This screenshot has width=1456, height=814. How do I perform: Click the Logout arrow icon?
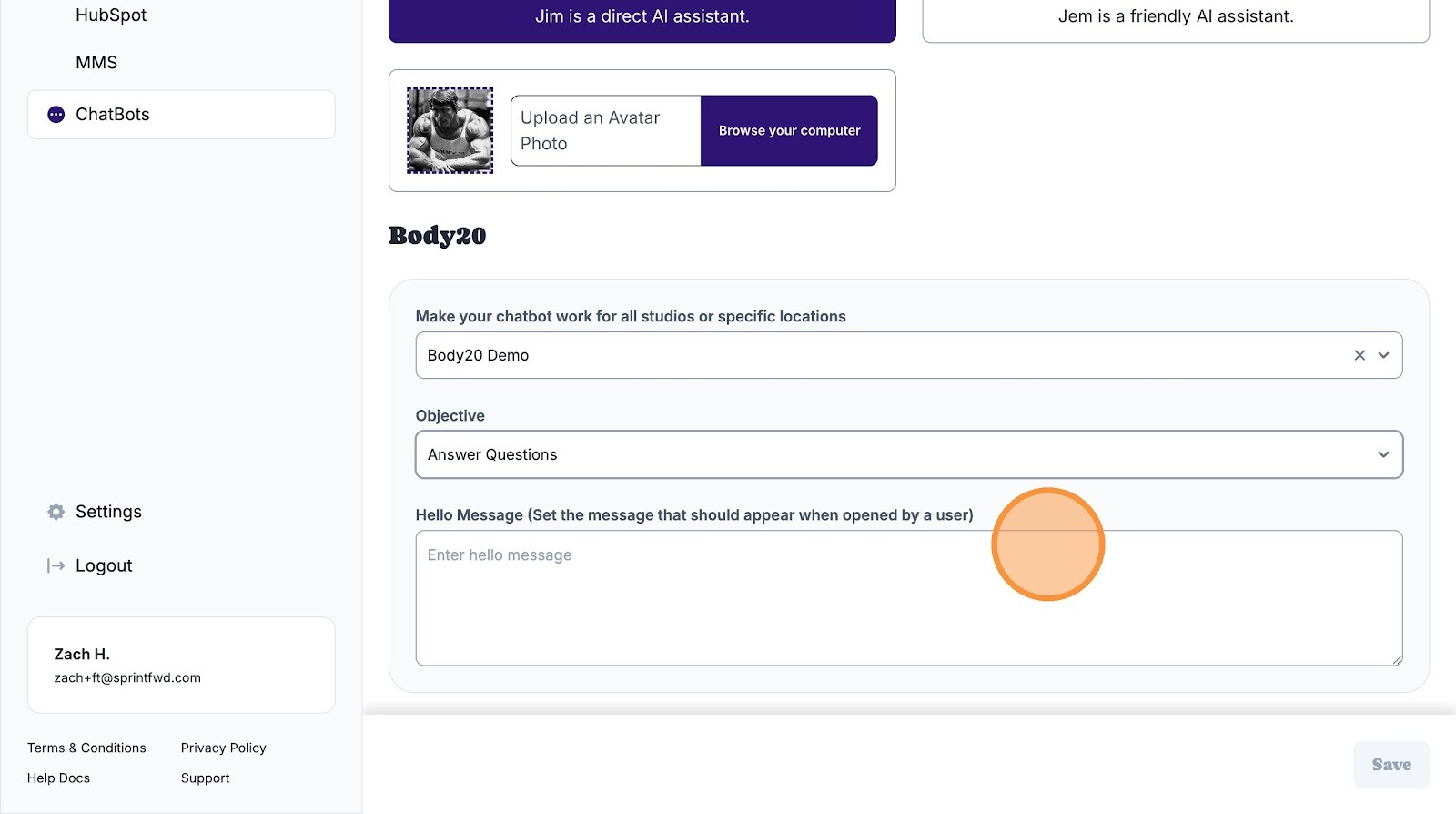[x=56, y=565]
